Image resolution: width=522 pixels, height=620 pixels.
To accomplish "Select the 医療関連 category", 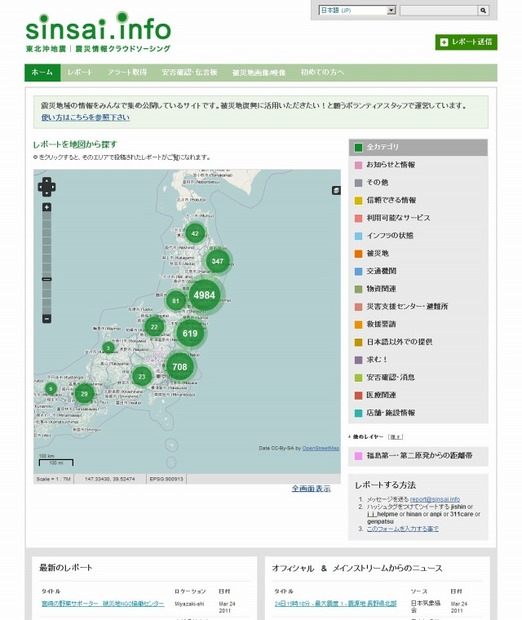I will (x=418, y=395).
